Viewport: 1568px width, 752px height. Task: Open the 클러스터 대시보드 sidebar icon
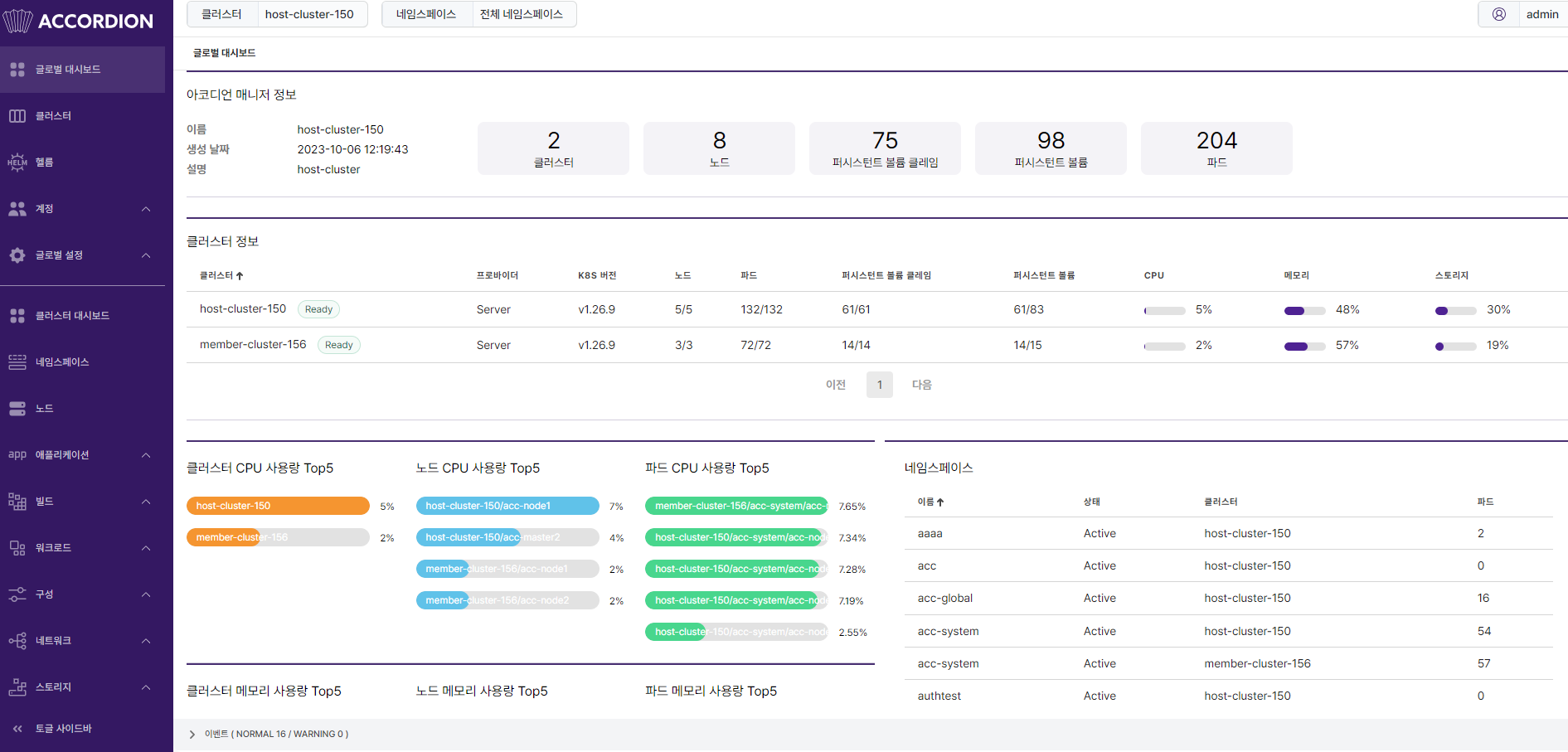17,316
